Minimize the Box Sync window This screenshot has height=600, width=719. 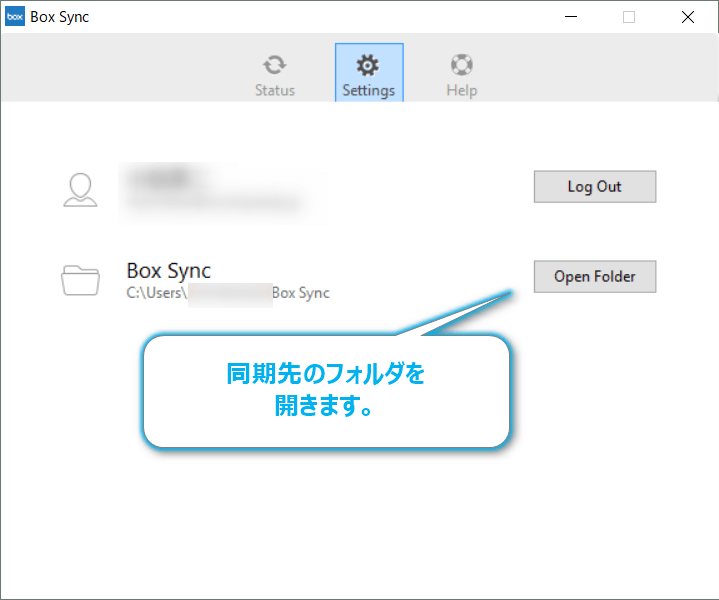click(x=570, y=17)
